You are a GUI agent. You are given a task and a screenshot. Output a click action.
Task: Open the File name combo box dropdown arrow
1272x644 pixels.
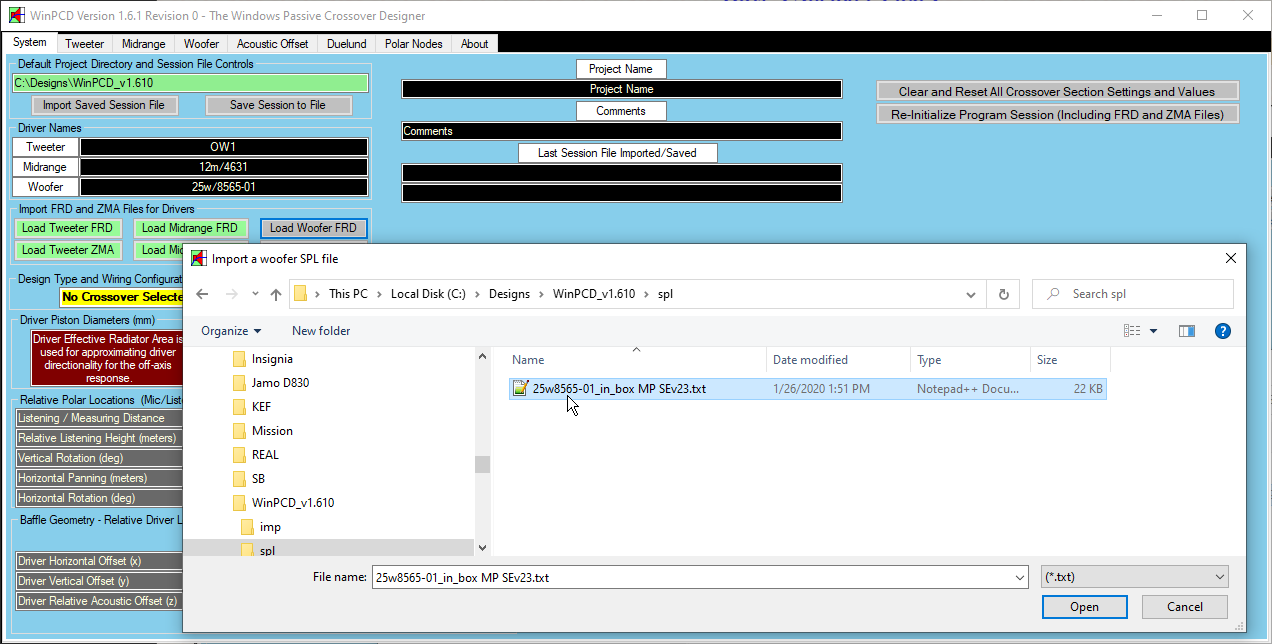[x=1019, y=577]
